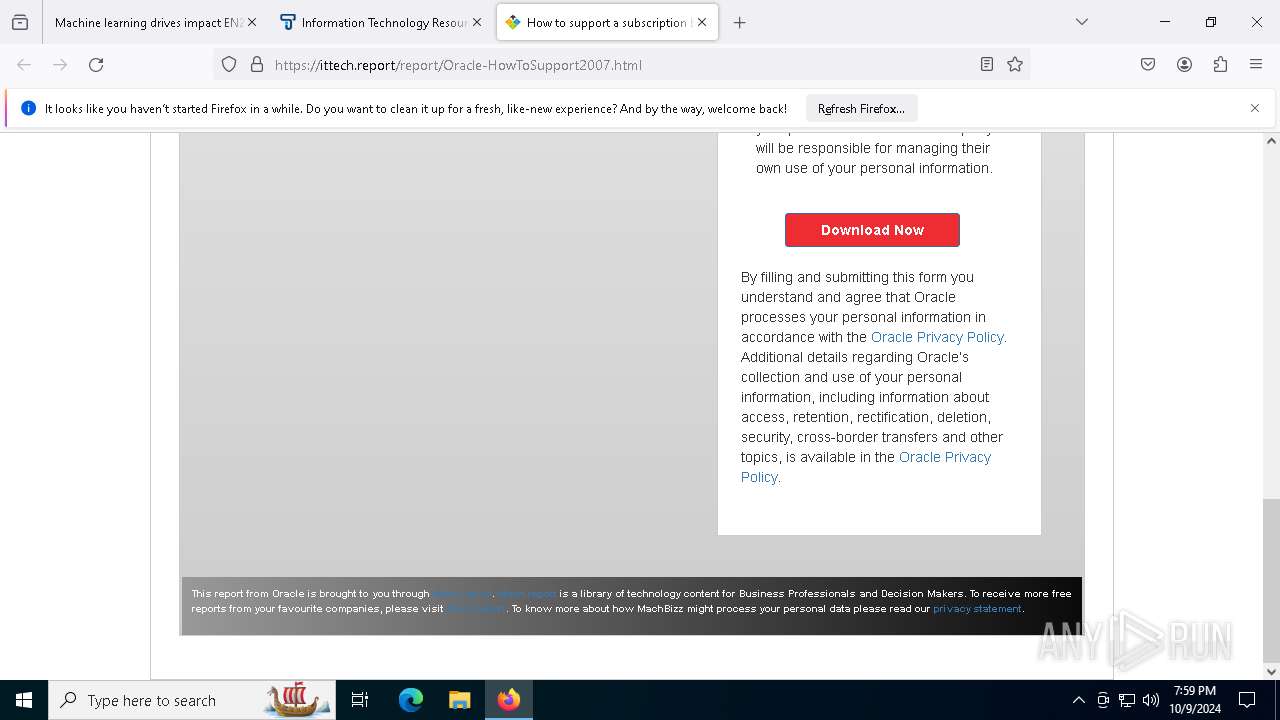Open File Explorer from taskbar
Viewport: 1280px width, 720px height.
click(x=459, y=700)
